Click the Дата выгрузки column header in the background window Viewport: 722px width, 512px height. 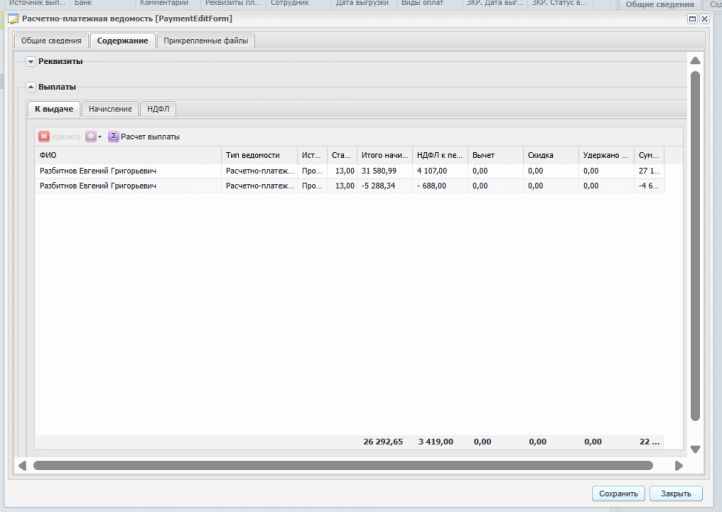(364, 4)
